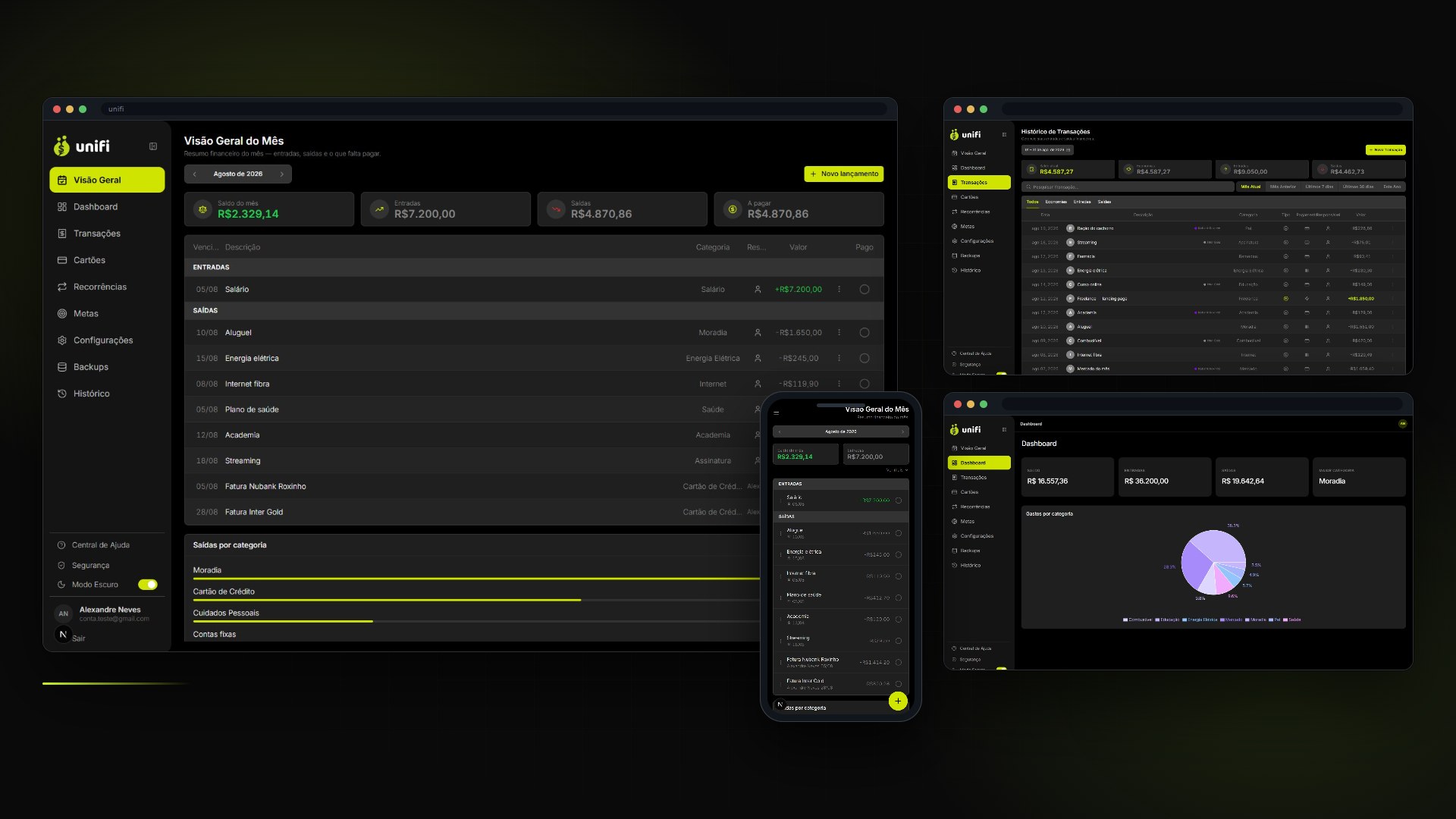Tap the yellow plus button on phone
The image size is (1456, 819).
pos(898,701)
